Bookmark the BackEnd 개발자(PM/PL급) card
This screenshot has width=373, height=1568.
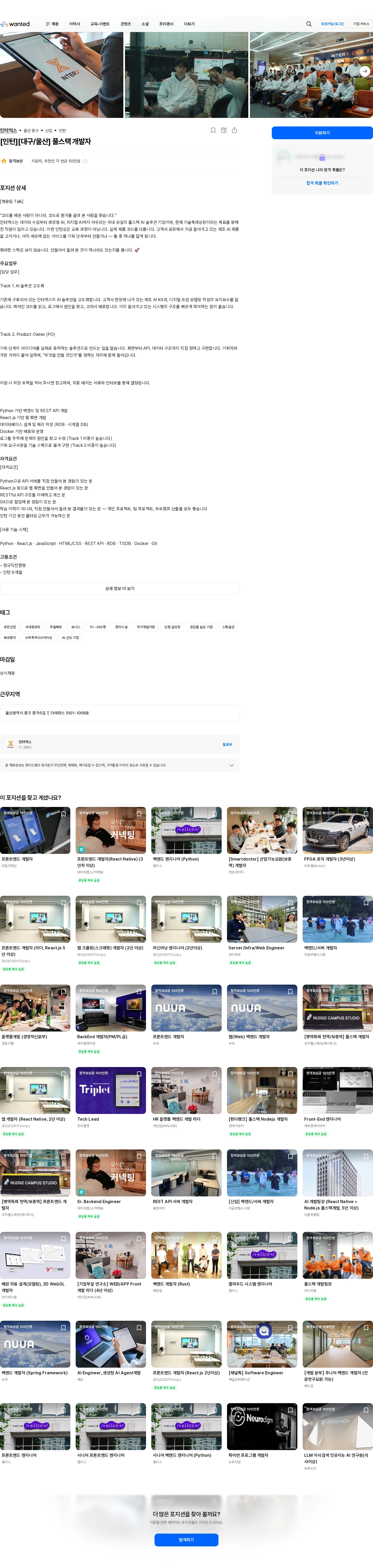(x=139, y=992)
